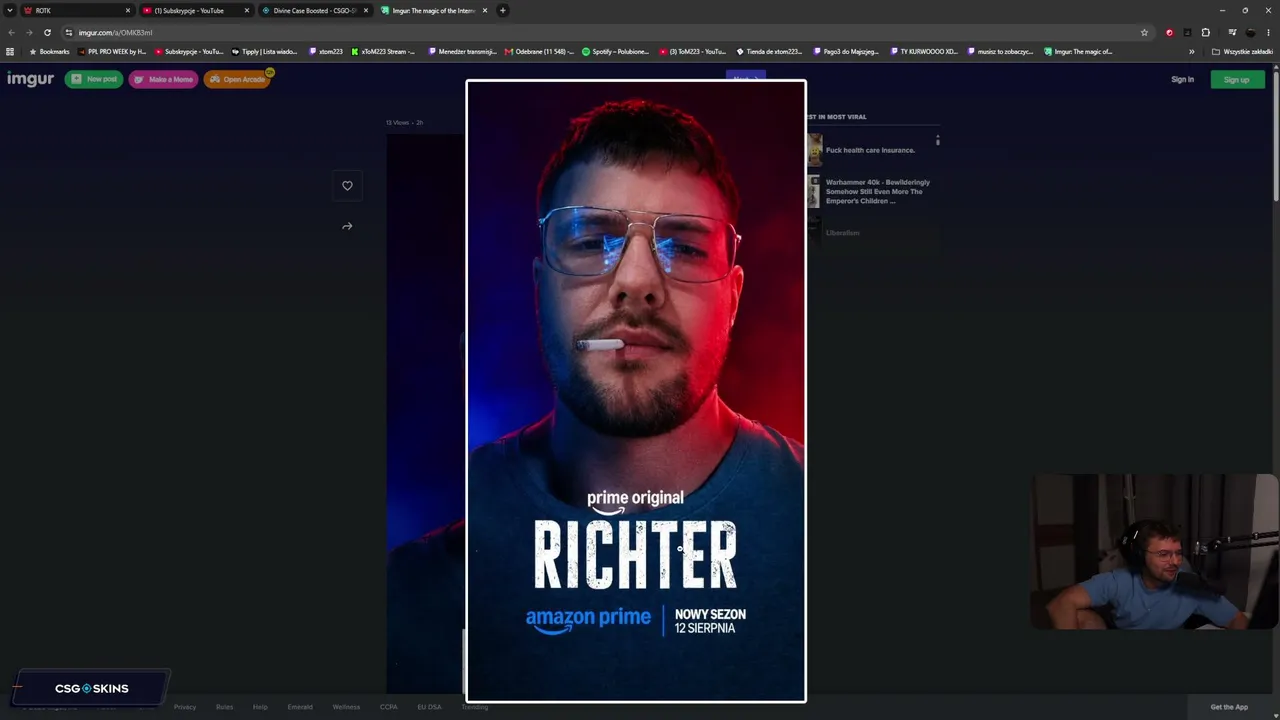Open the Privacy footer link
This screenshot has width=1280, height=720.
[x=185, y=707]
